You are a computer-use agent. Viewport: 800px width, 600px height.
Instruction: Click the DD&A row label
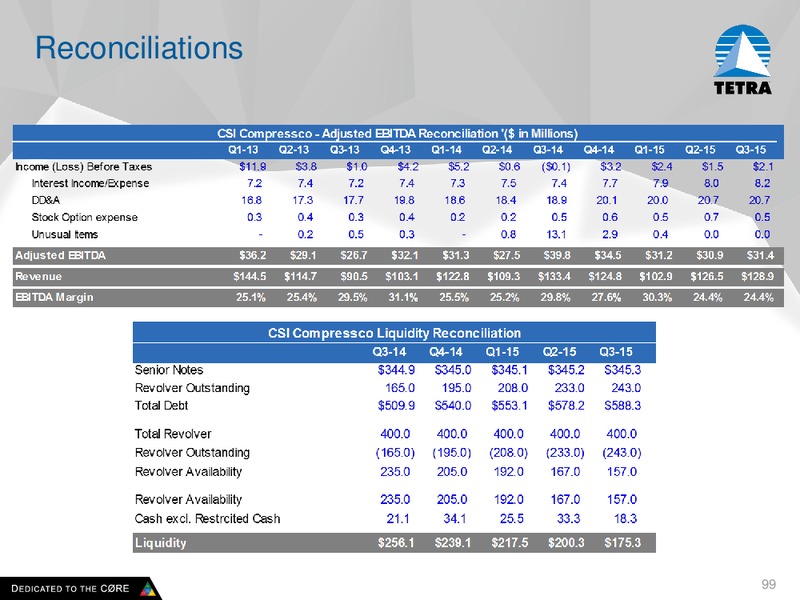[46, 200]
